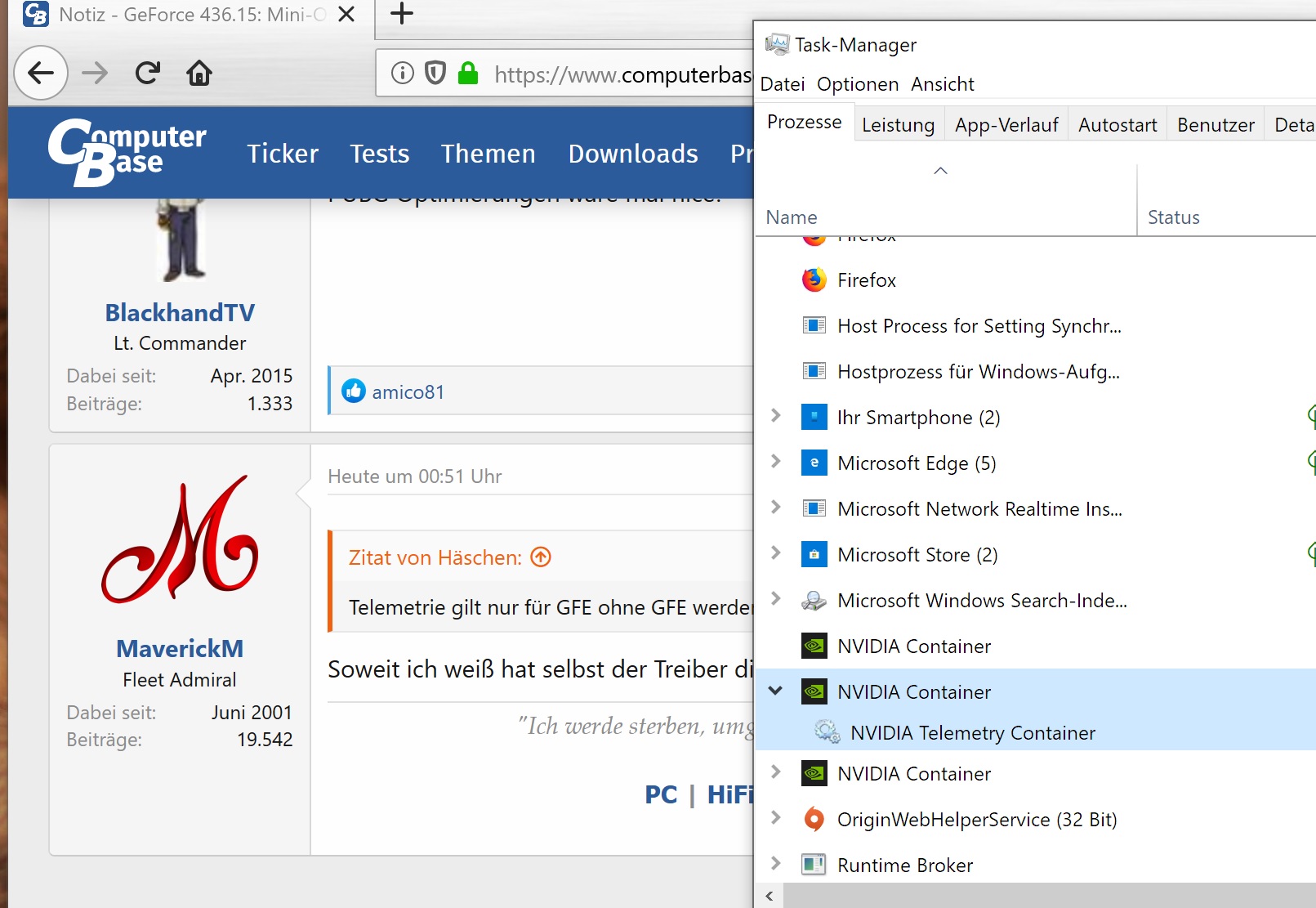Screen dimensions: 1316x908
Task: Click BlackhandTV's avatar image
Action: (180, 240)
